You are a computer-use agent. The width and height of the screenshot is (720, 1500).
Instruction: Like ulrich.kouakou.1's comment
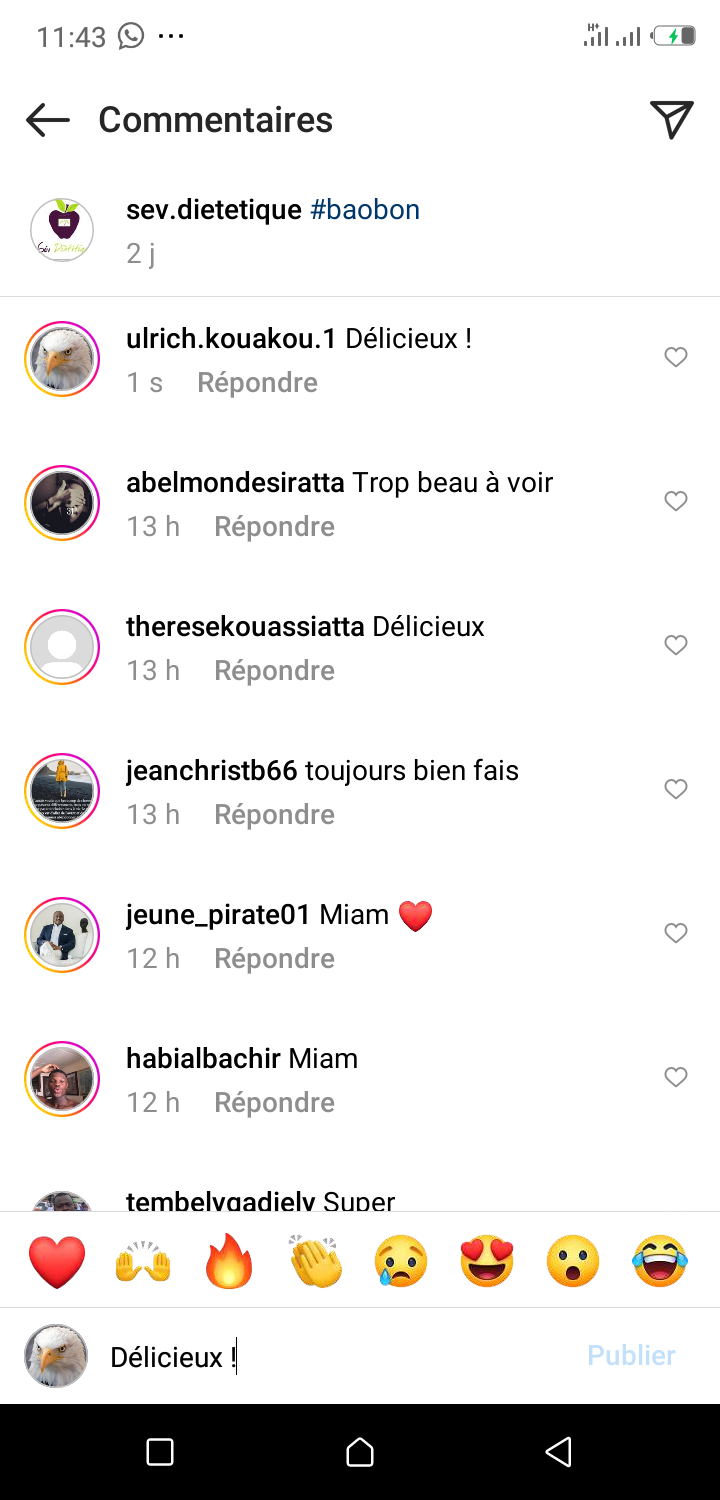point(676,357)
